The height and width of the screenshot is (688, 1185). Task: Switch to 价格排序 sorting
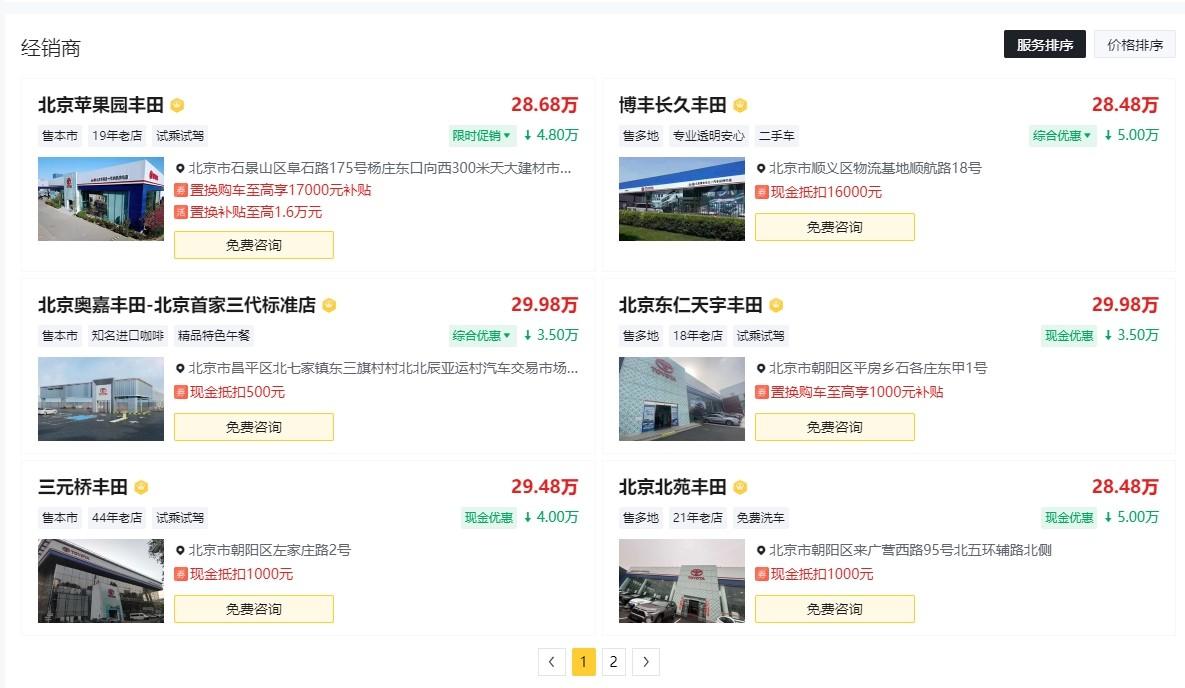[x=1134, y=45]
